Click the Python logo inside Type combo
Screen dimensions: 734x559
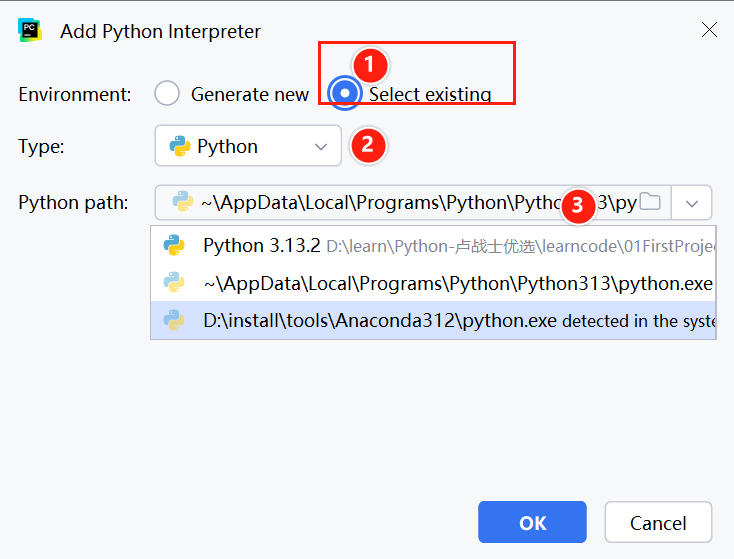click(180, 146)
